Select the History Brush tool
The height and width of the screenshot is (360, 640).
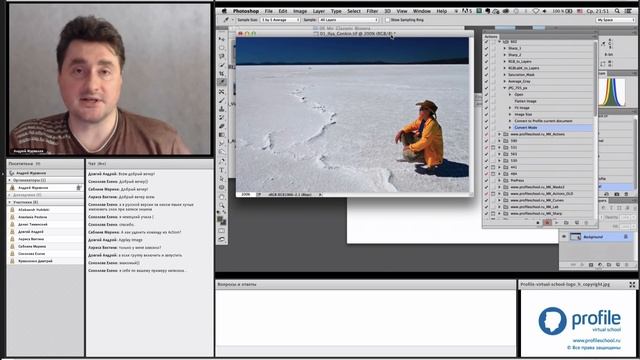point(222,118)
